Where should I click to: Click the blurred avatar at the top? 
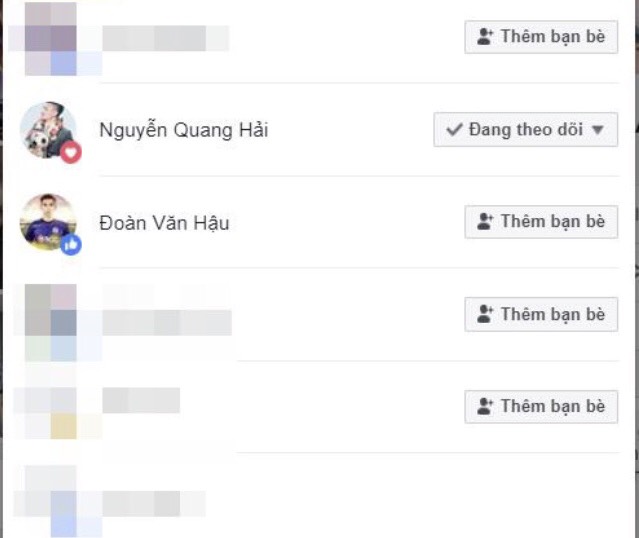click(x=51, y=39)
